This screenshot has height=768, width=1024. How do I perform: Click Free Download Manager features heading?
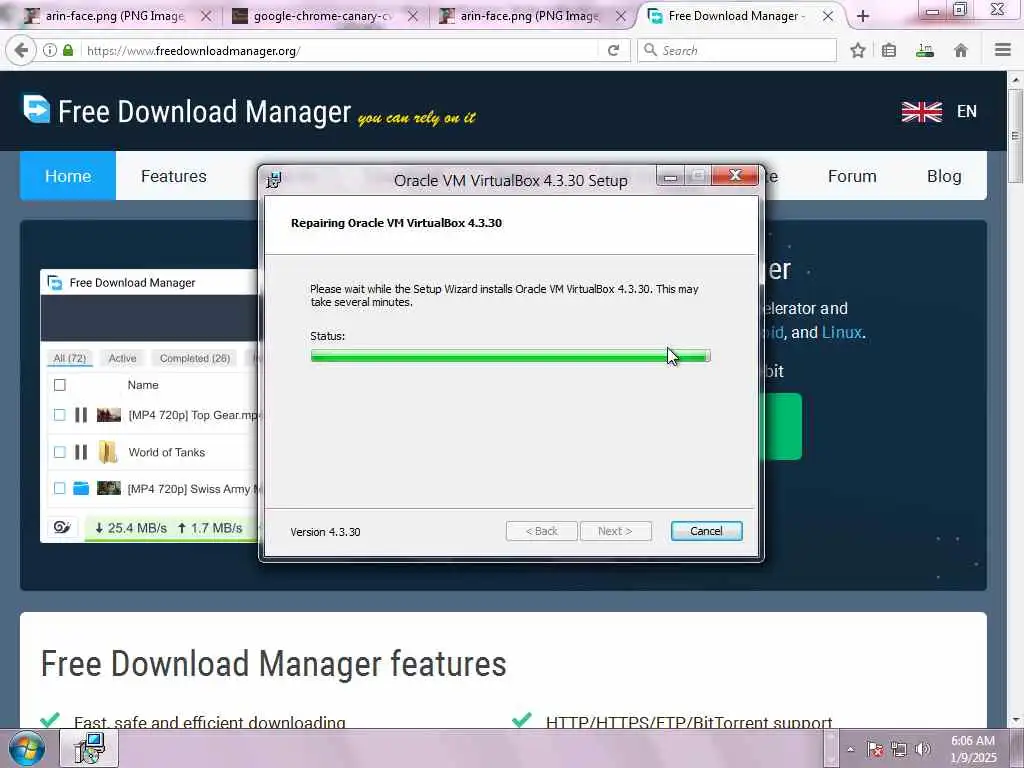coord(273,664)
